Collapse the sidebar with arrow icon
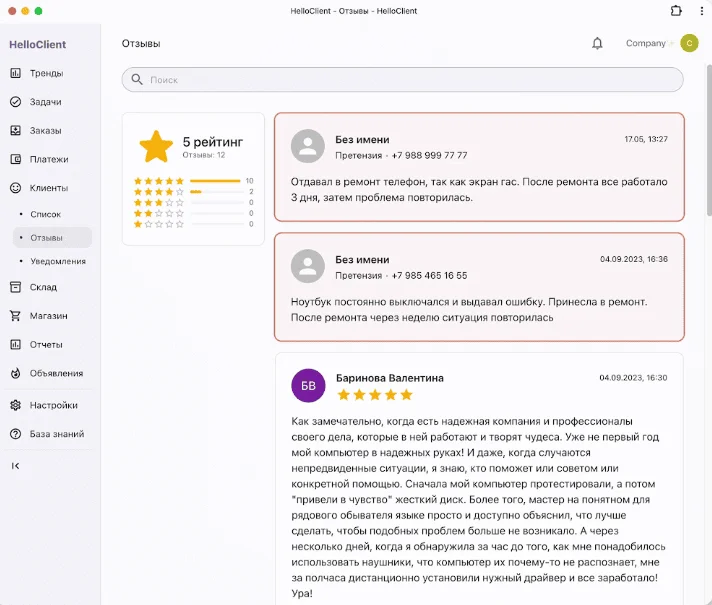 [15, 466]
